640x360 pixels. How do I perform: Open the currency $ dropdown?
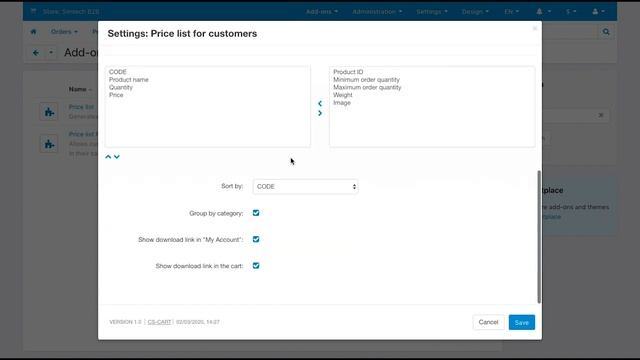(571, 11)
